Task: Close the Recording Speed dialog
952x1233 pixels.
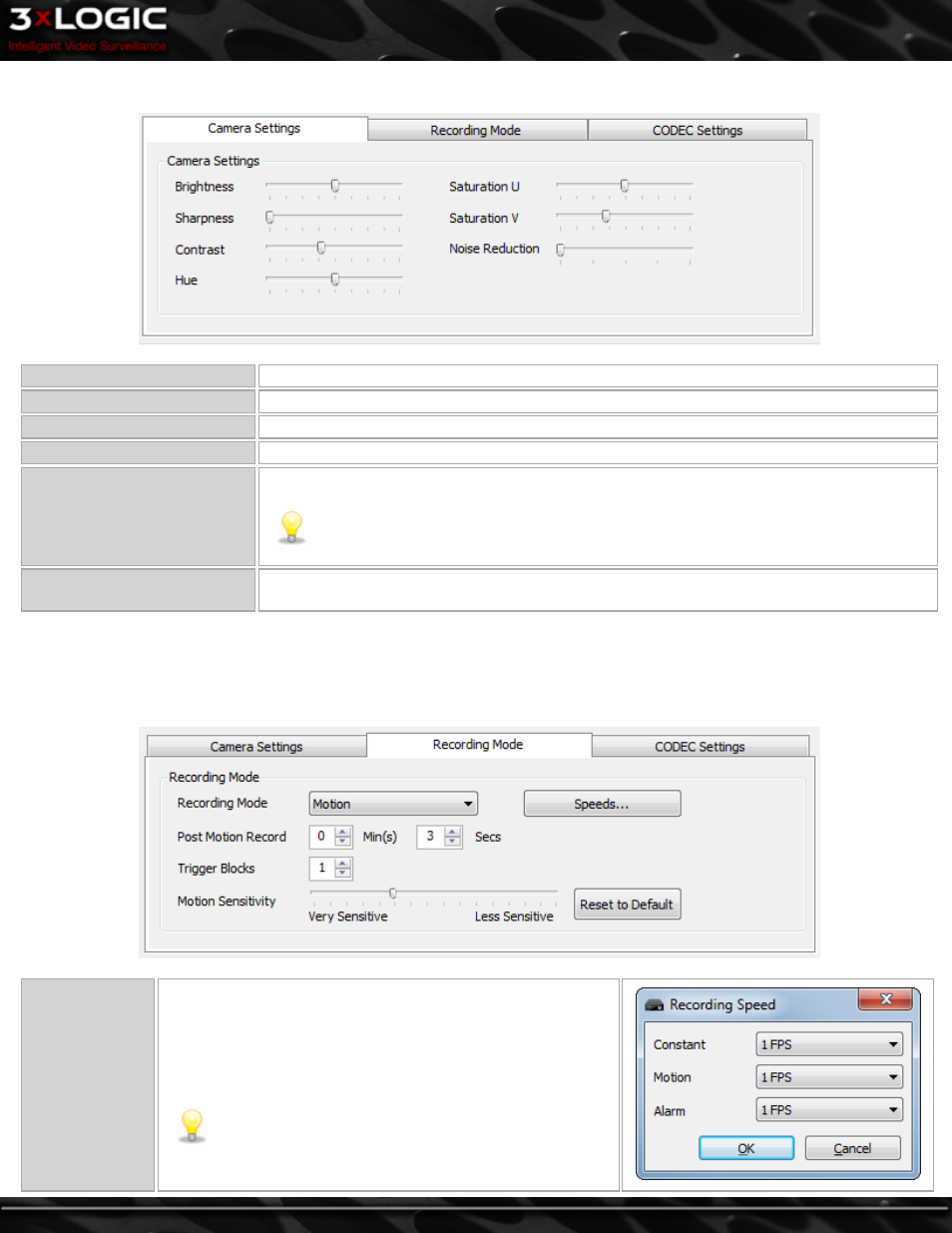Action: 885,999
